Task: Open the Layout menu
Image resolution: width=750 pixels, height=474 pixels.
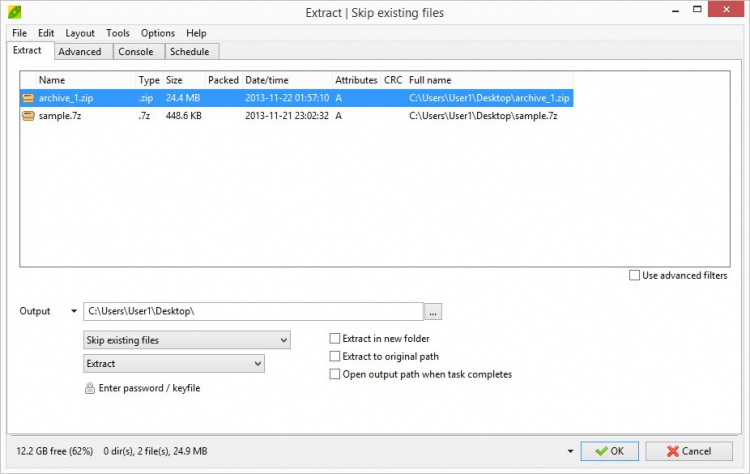Action: point(80,33)
